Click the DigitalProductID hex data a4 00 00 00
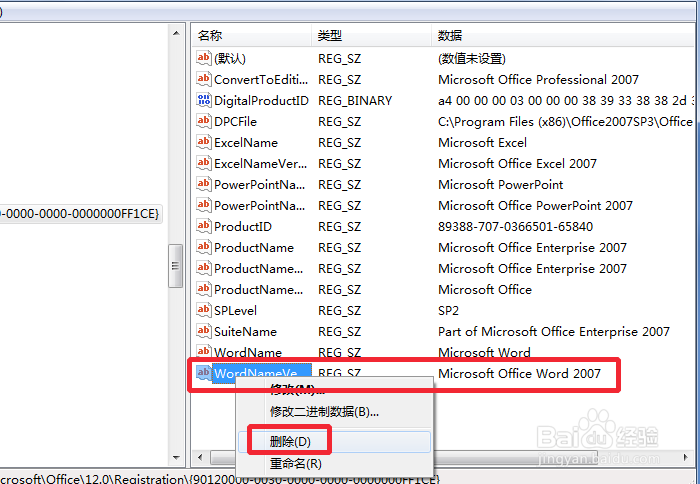Viewport: 700px width, 484px height. click(567, 100)
